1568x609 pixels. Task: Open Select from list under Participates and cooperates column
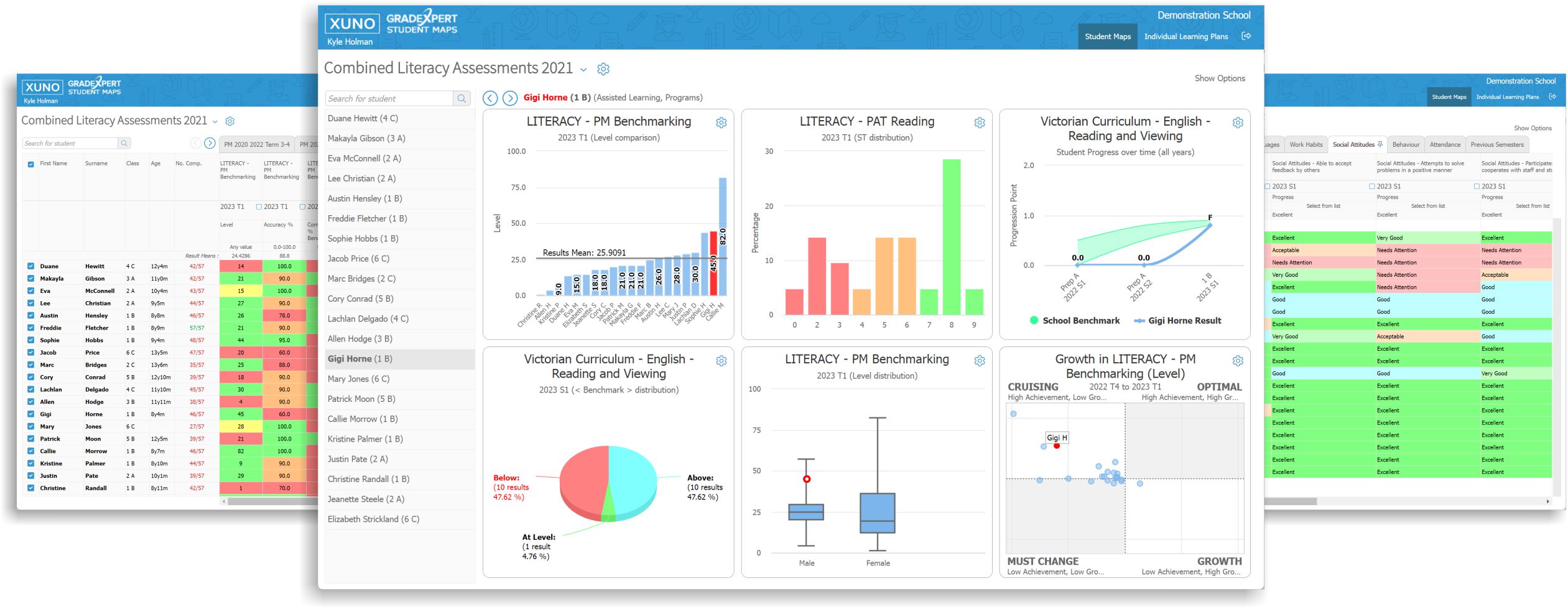click(x=1532, y=206)
